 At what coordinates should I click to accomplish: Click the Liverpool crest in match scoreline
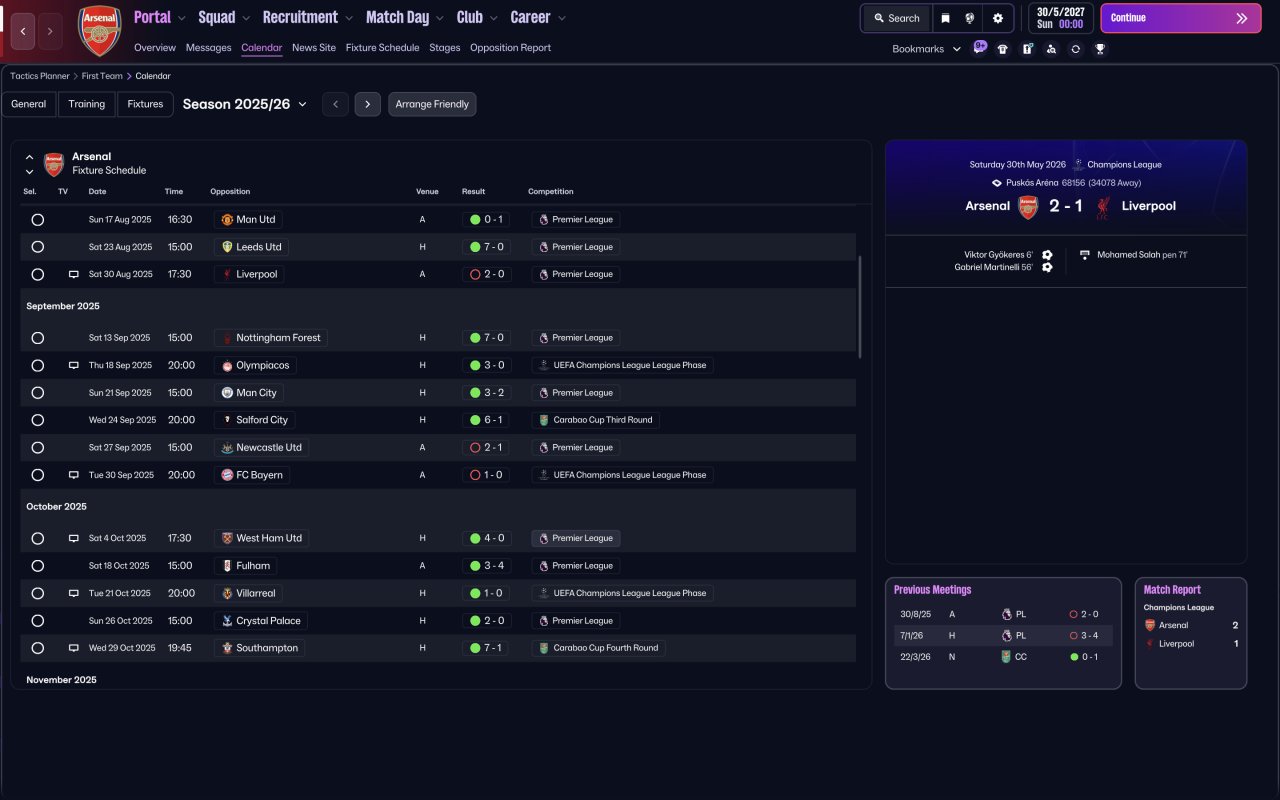[x=1103, y=206]
